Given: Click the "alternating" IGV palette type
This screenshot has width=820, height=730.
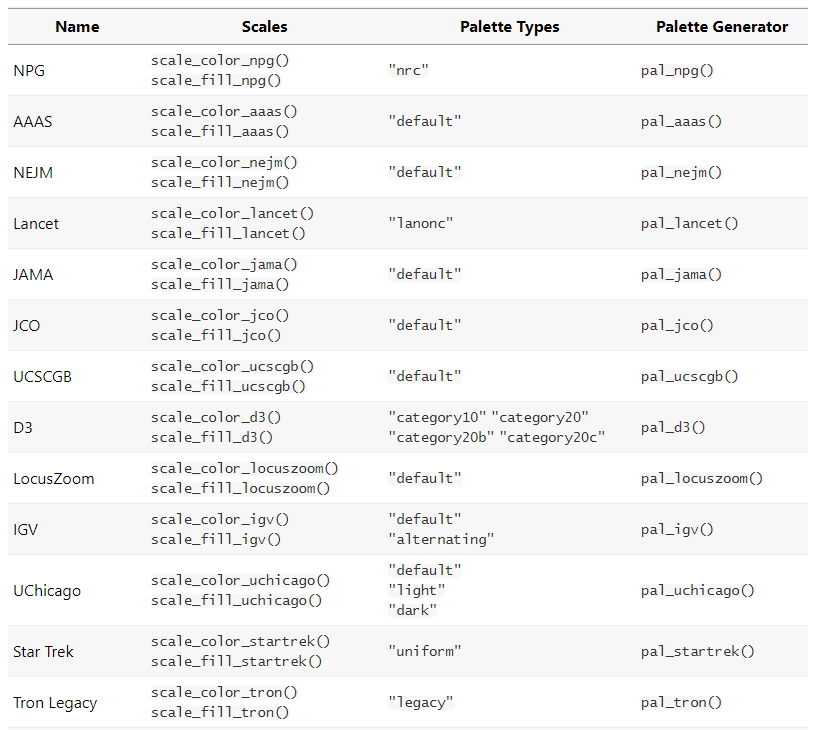Looking at the screenshot, I should 441,539.
